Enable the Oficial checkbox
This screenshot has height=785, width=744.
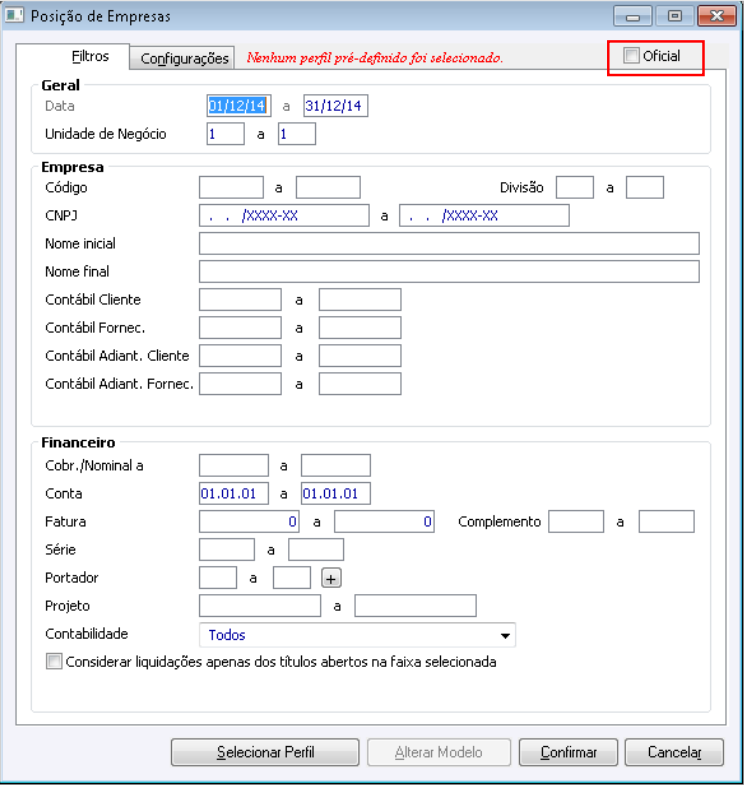coord(631,56)
